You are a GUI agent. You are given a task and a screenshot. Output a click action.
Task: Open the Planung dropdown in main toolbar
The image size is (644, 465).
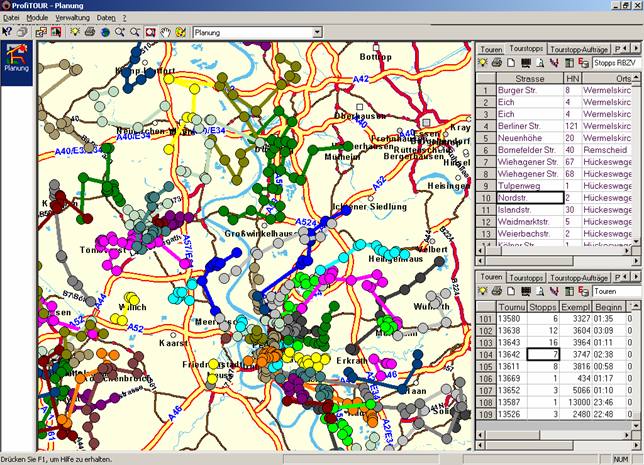(317, 32)
